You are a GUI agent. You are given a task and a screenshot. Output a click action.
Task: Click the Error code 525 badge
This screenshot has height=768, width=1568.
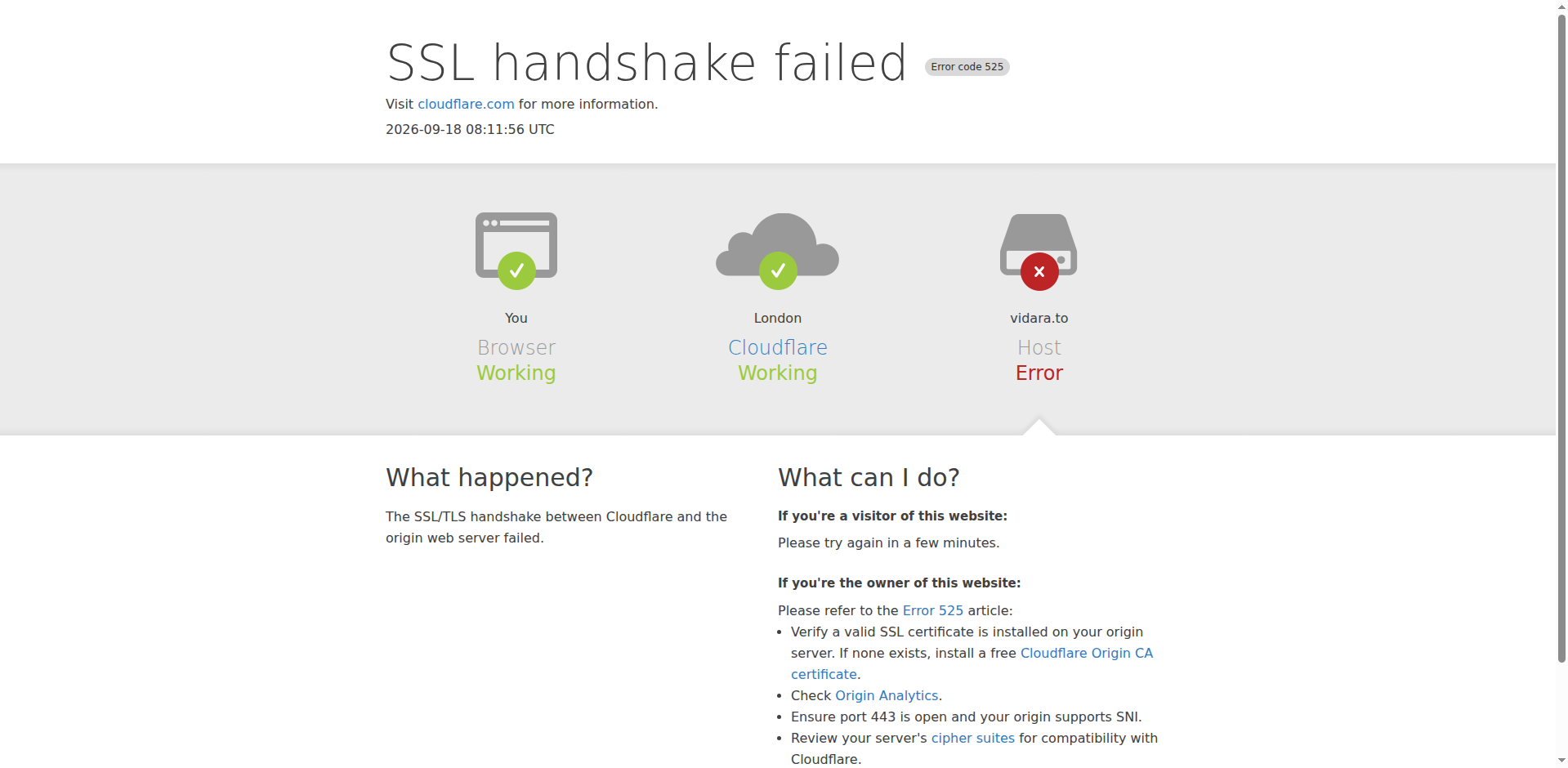[x=967, y=67]
